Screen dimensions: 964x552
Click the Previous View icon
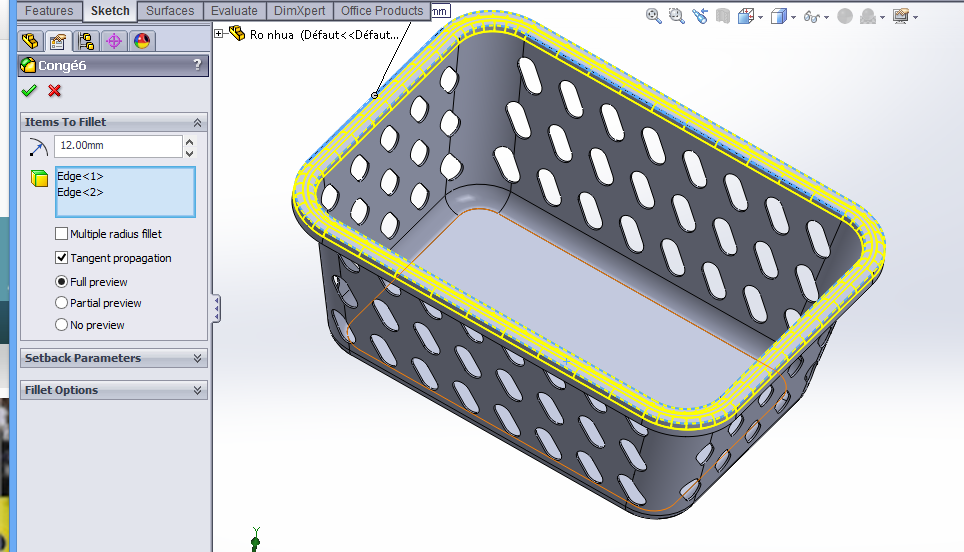(x=699, y=16)
